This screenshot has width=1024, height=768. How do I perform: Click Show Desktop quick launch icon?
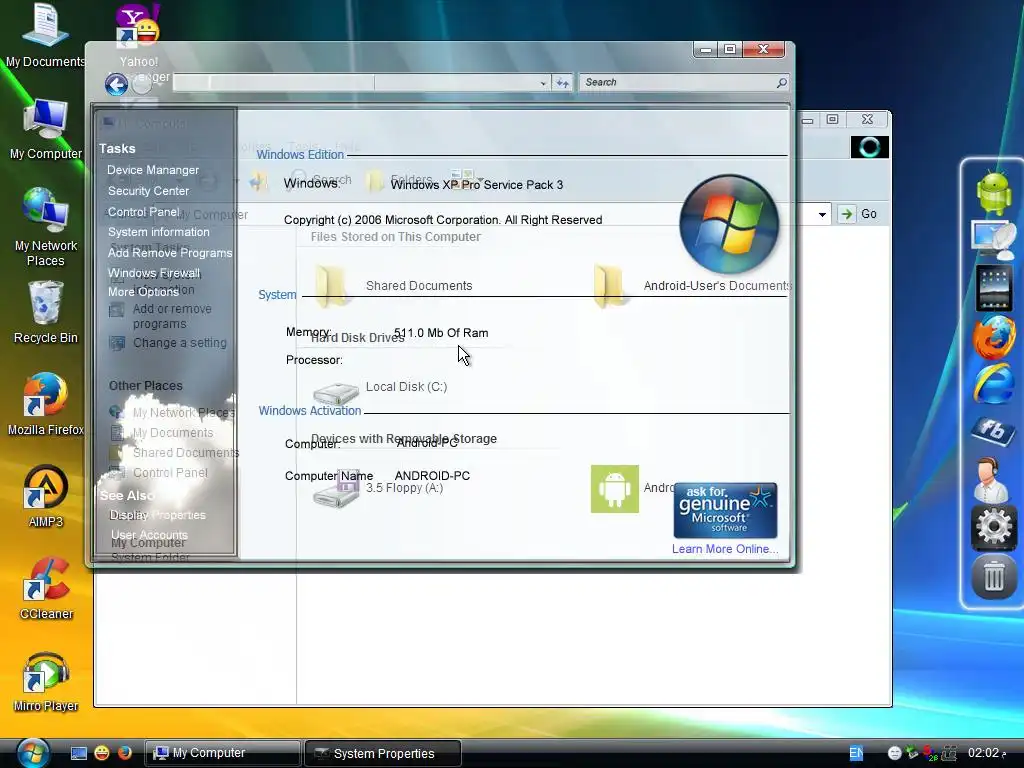[x=78, y=753]
